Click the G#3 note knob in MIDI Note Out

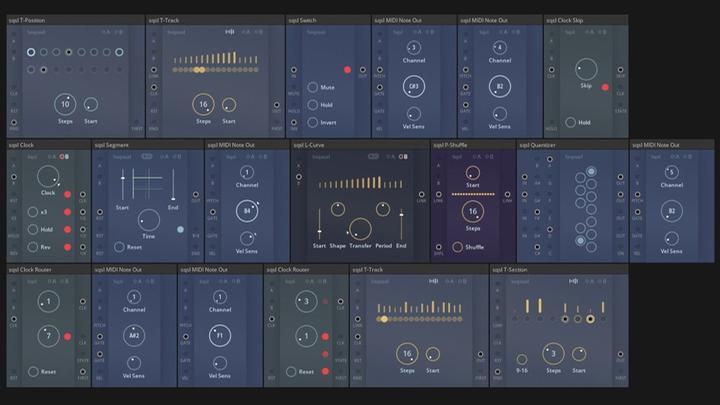[x=414, y=86]
